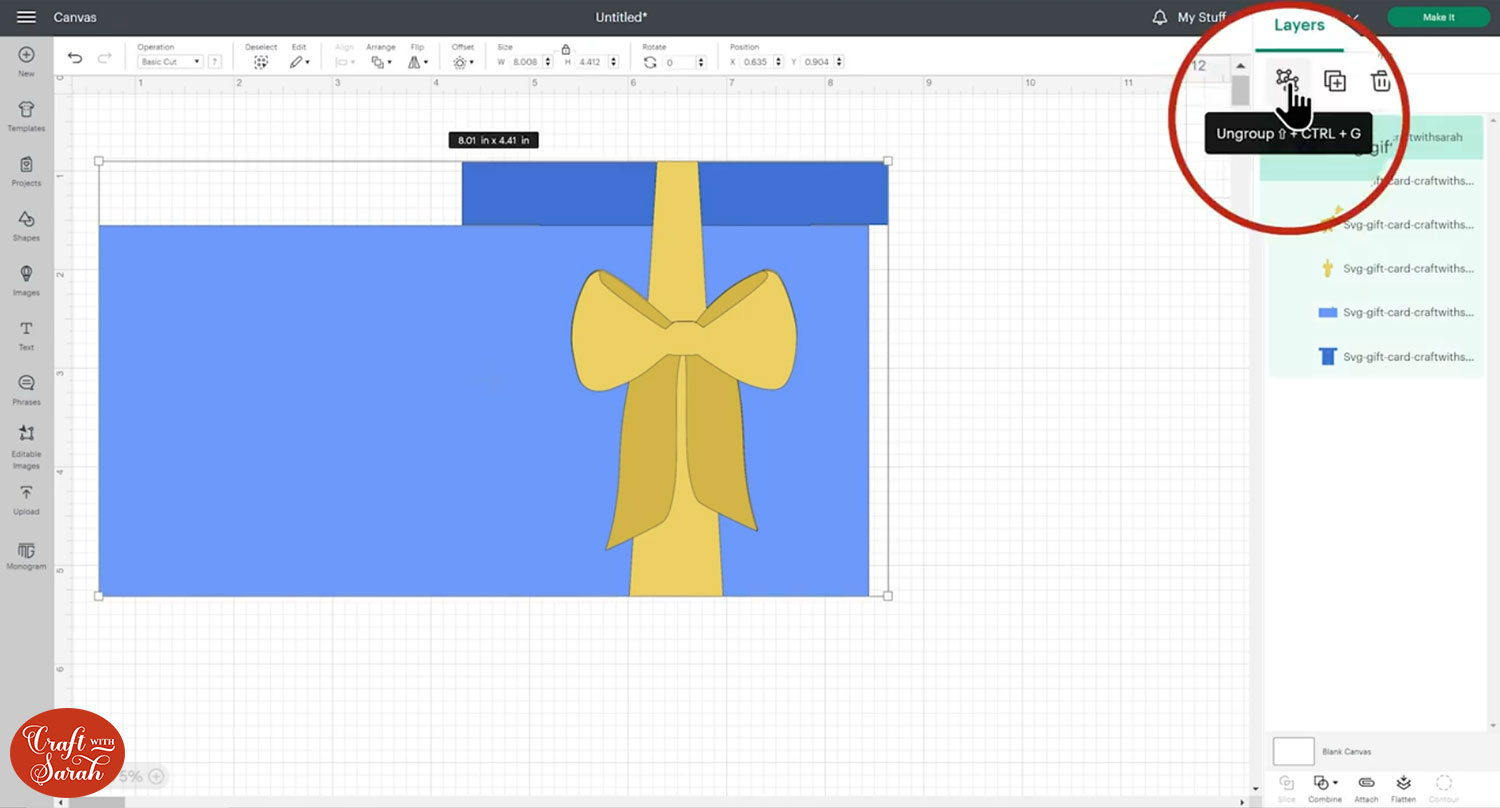This screenshot has height=808, width=1500.
Task: Click the bottom-right selection resize handle
Action: click(x=888, y=595)
